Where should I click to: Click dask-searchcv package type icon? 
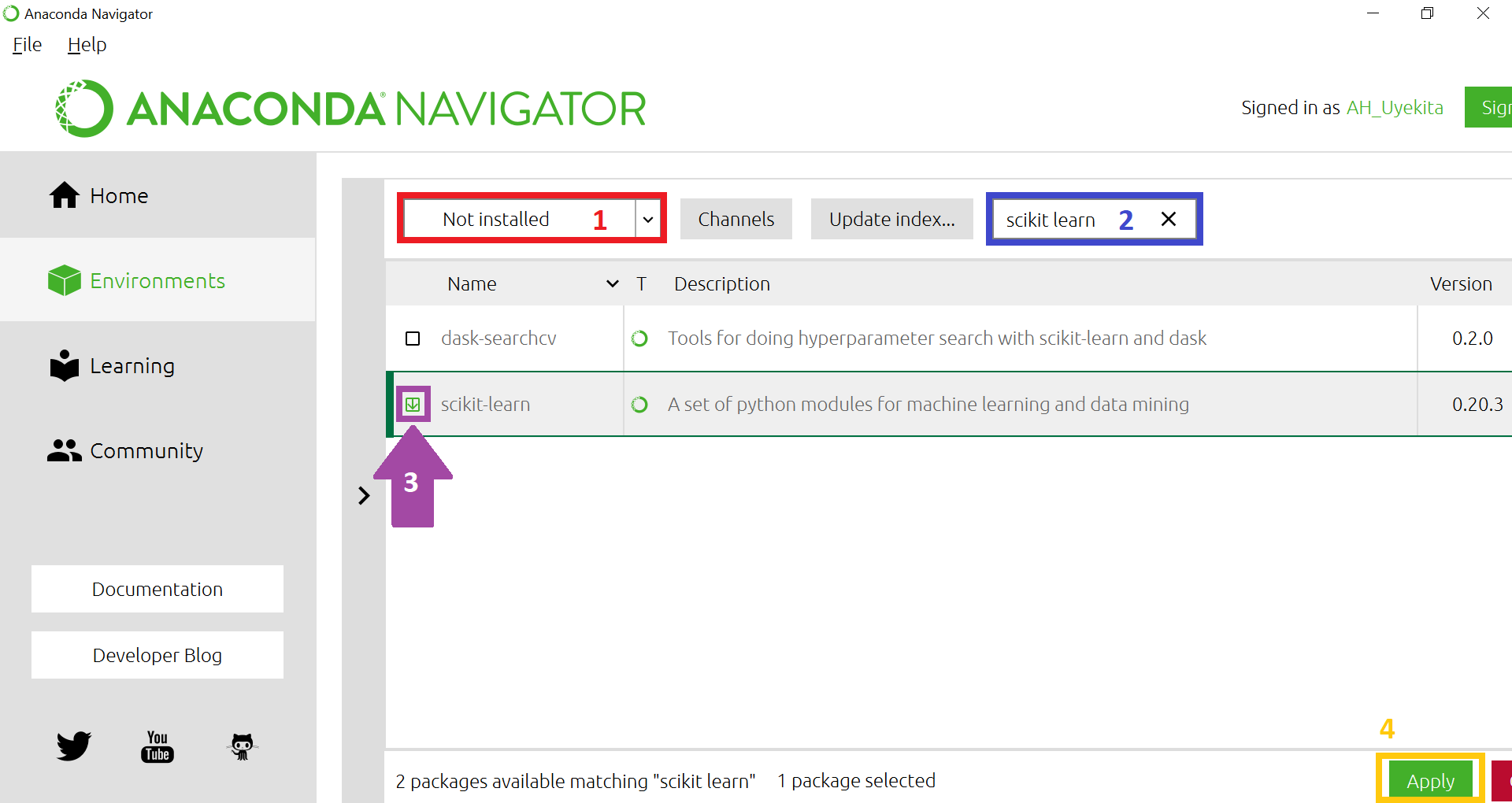point(639,339)
